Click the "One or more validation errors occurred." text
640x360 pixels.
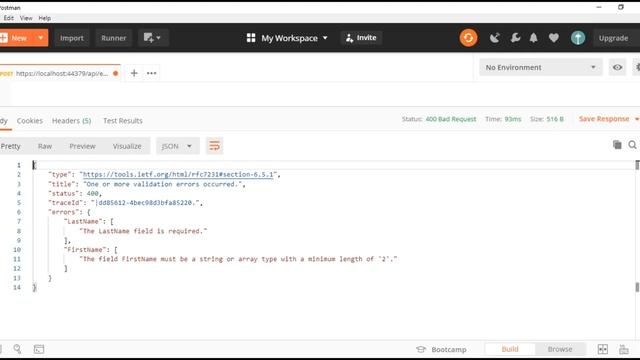pos(162,184)
